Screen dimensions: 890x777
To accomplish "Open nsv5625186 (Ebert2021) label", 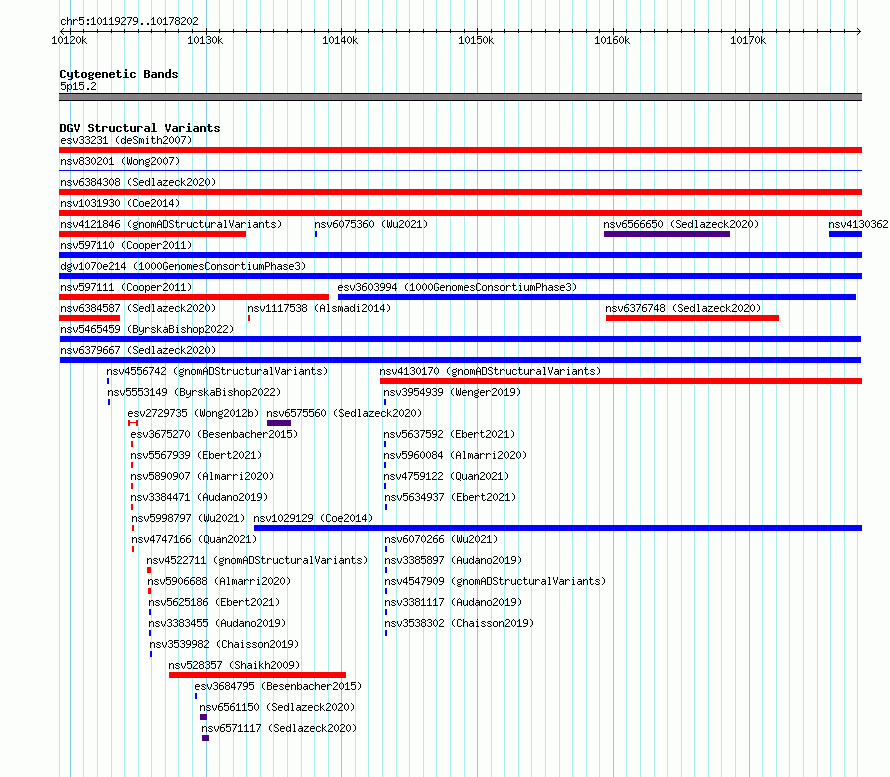I will [214, 602].
